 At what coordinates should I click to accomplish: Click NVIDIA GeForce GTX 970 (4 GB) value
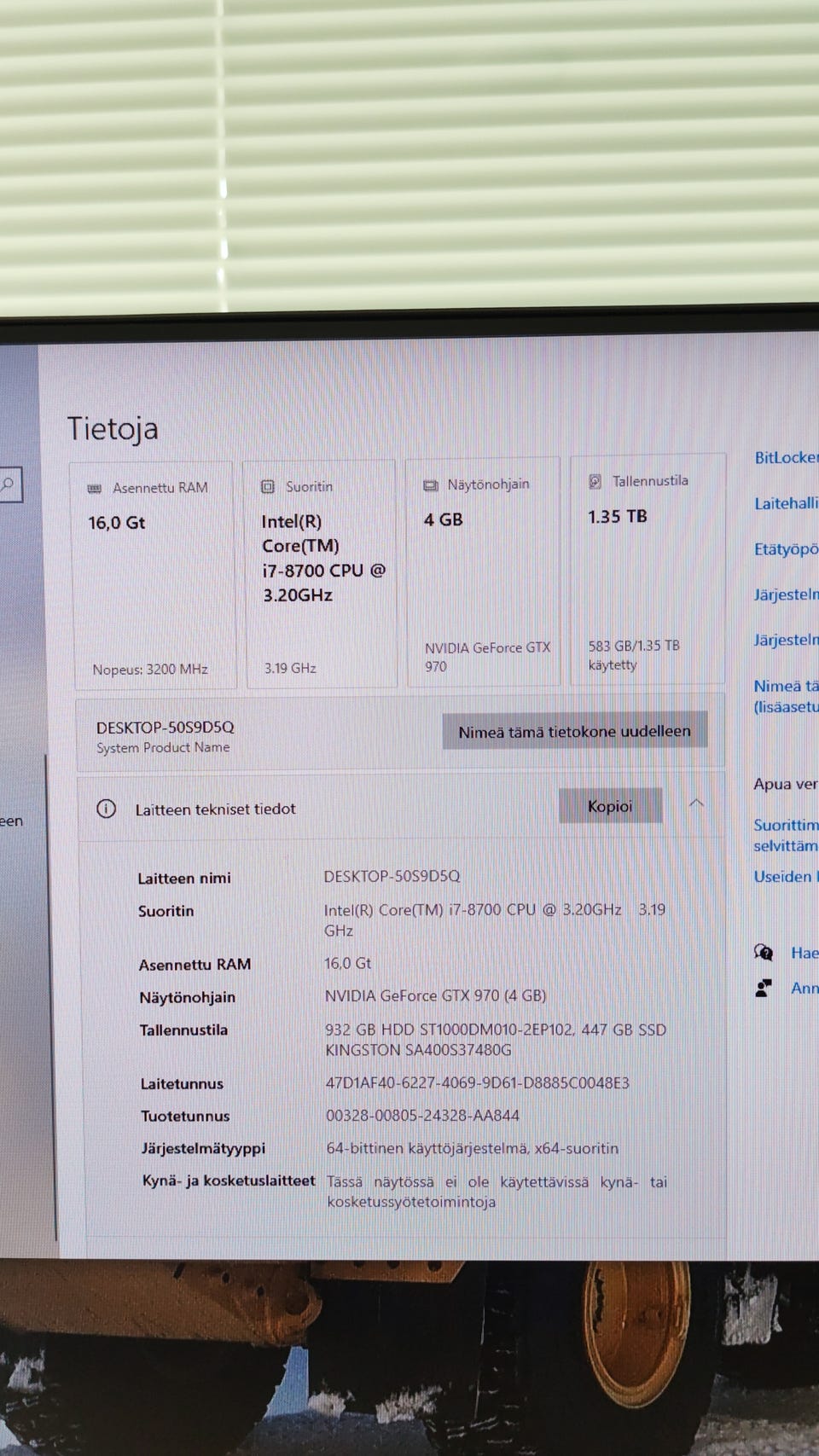[x=435, y=995]
